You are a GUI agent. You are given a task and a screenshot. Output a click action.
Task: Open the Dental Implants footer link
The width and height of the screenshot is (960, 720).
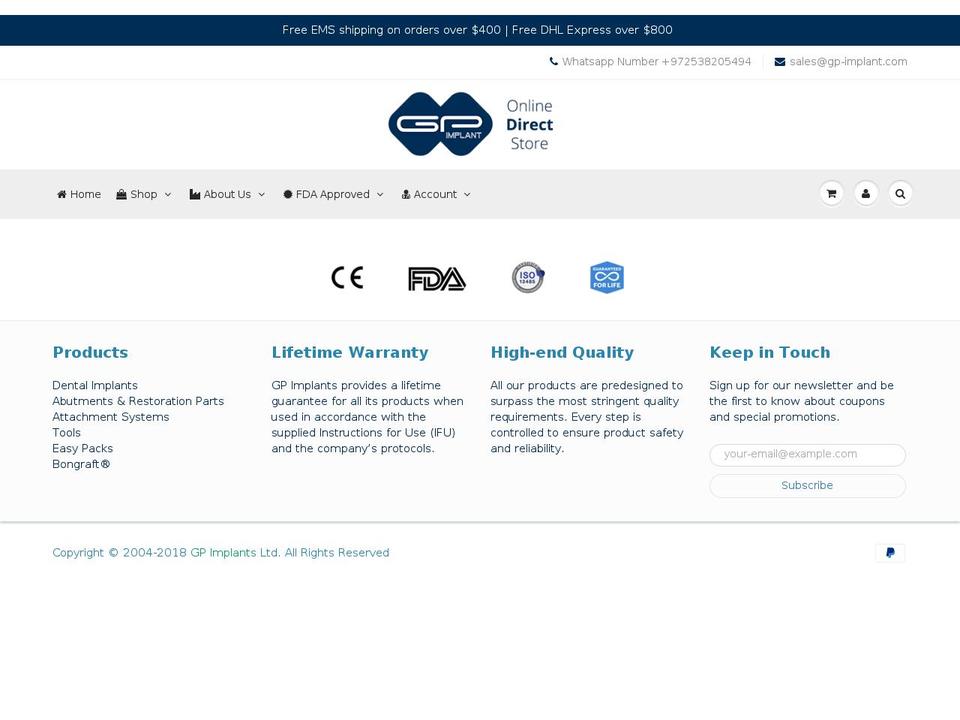click(x=95, y=385)
